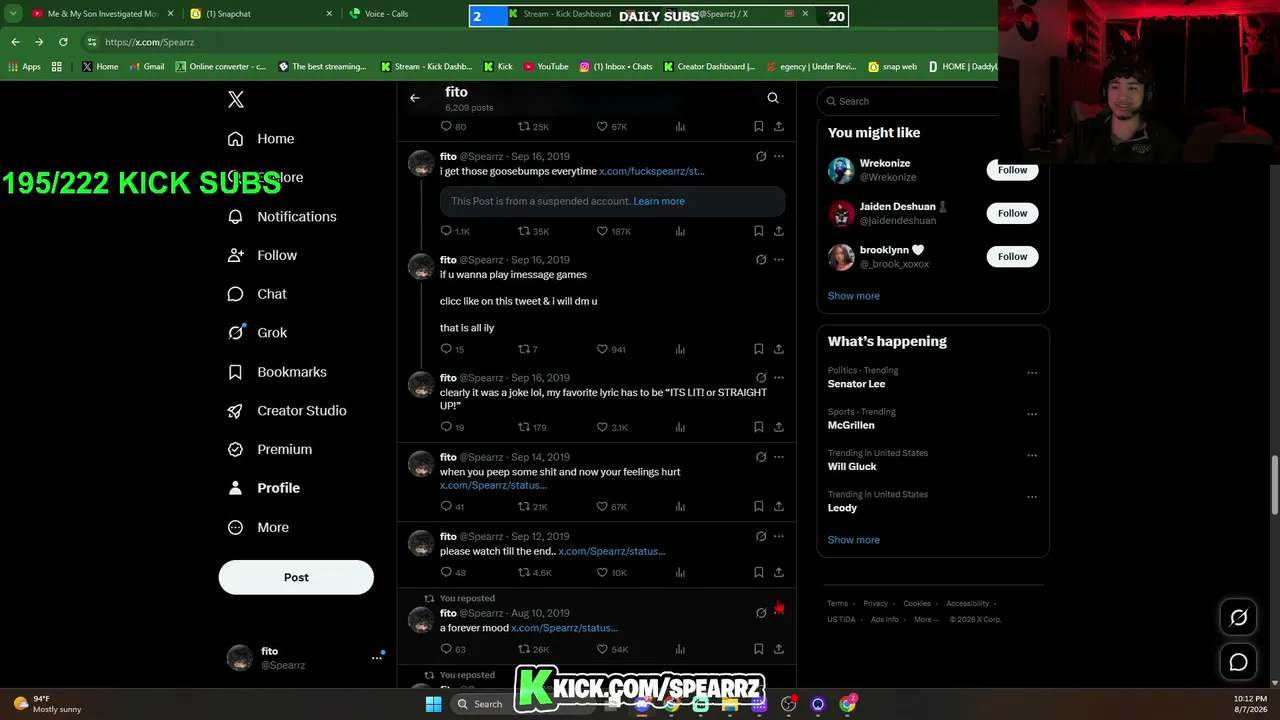Switch to 'Me & My Son Investigated' tab
The height and width of the screenshot is (720, 1280).
coord(102,14)
